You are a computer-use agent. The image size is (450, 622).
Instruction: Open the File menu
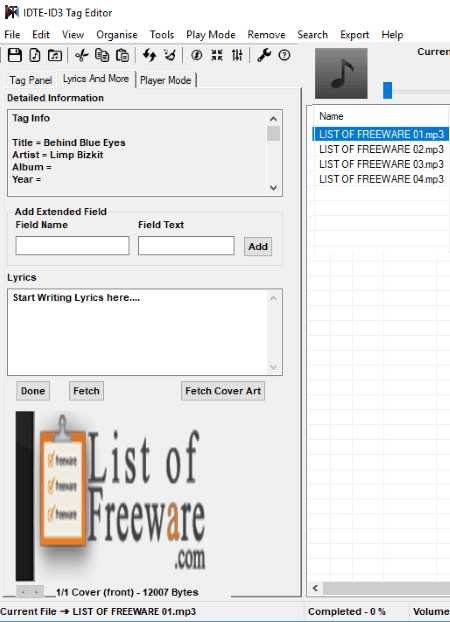[x=12, y=35]
